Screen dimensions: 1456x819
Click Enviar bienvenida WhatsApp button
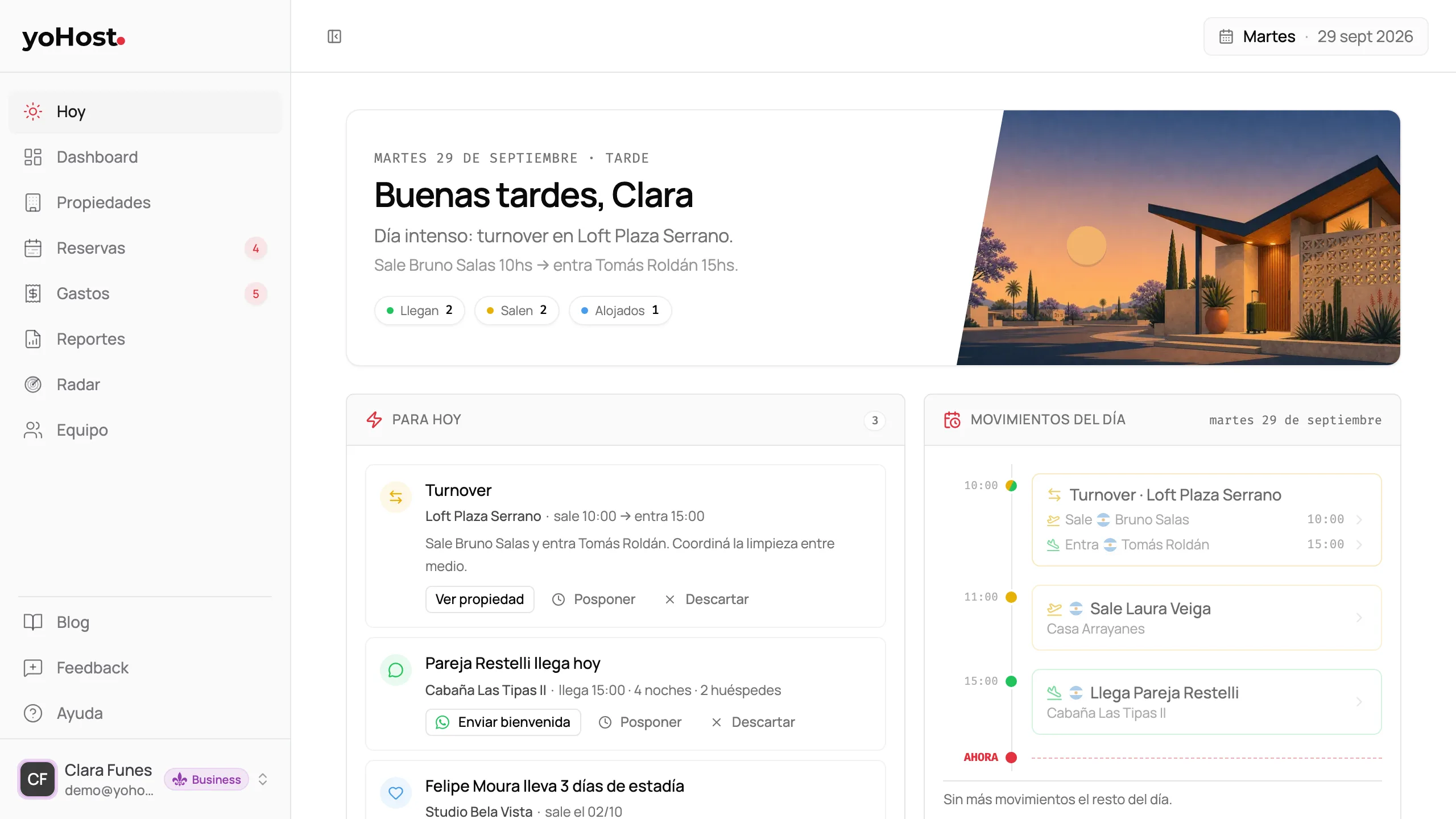coord(503,722)
